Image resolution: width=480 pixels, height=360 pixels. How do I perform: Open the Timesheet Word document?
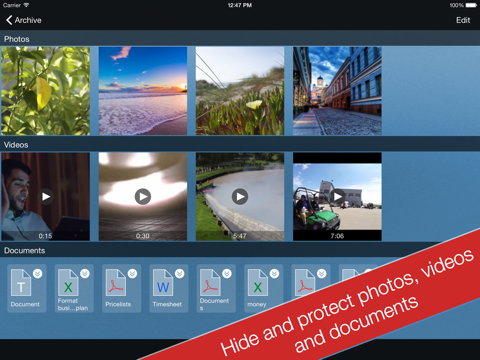(x=169, y=288)
